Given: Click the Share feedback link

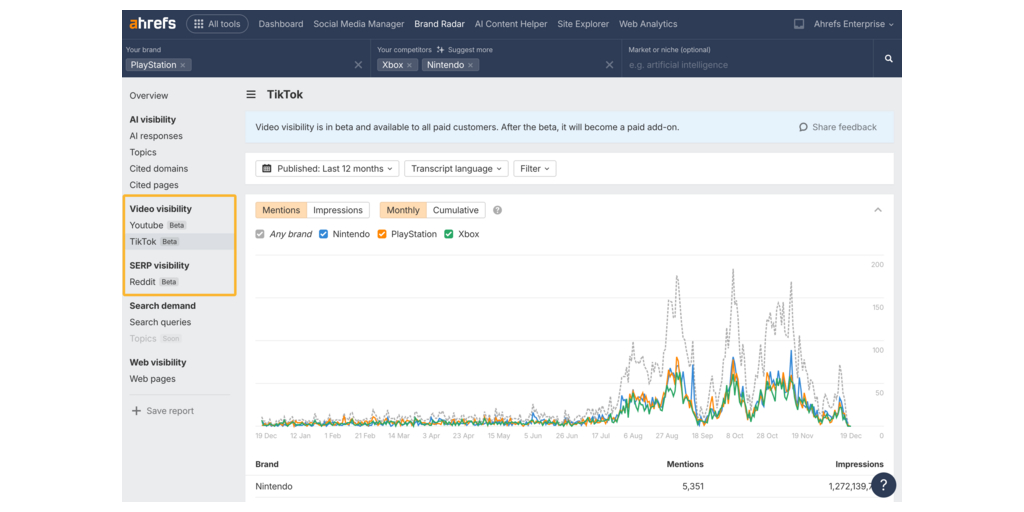Looking at the screenshot, I should 837,127.
